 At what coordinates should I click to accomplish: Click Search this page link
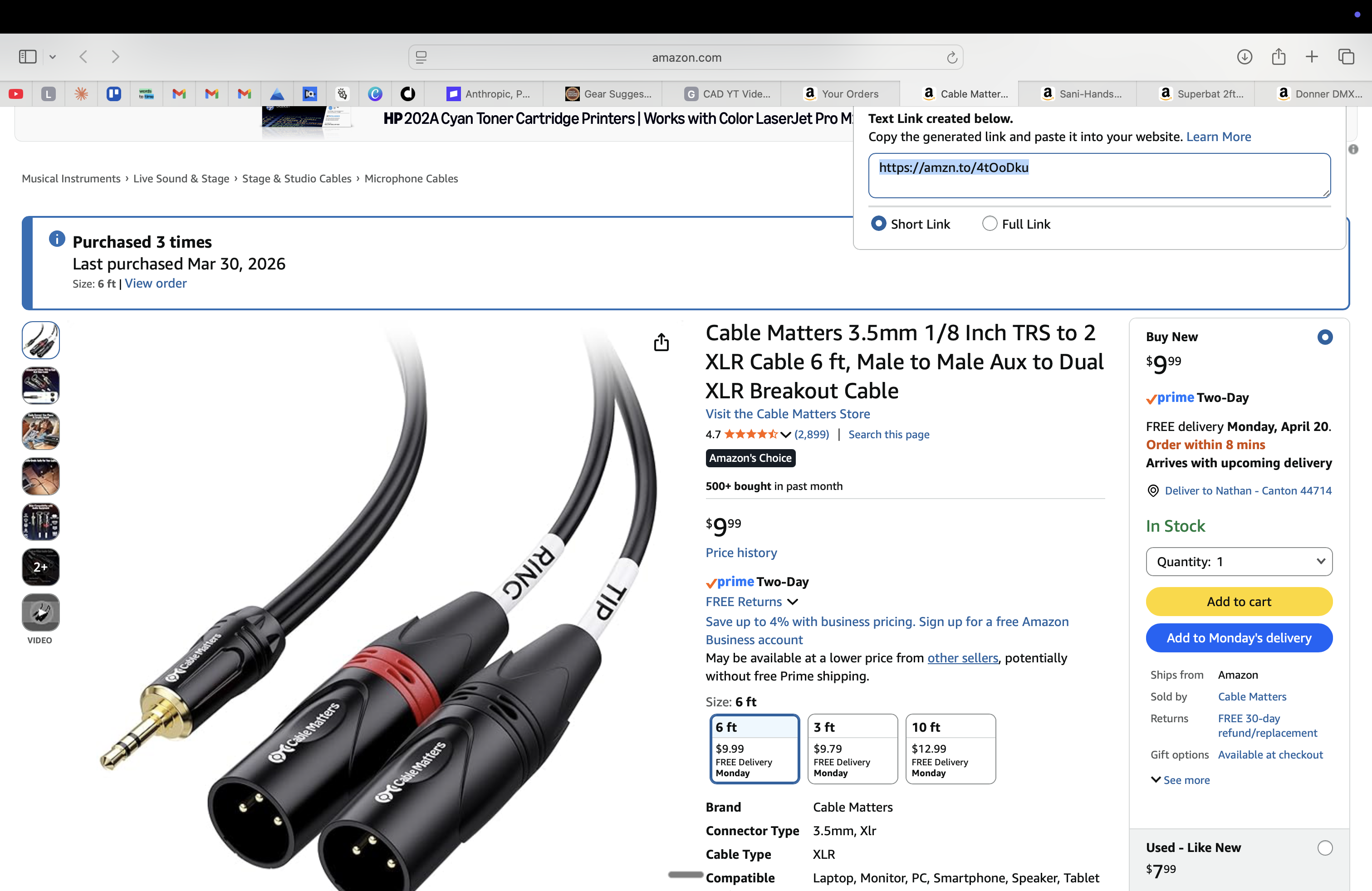888,435
